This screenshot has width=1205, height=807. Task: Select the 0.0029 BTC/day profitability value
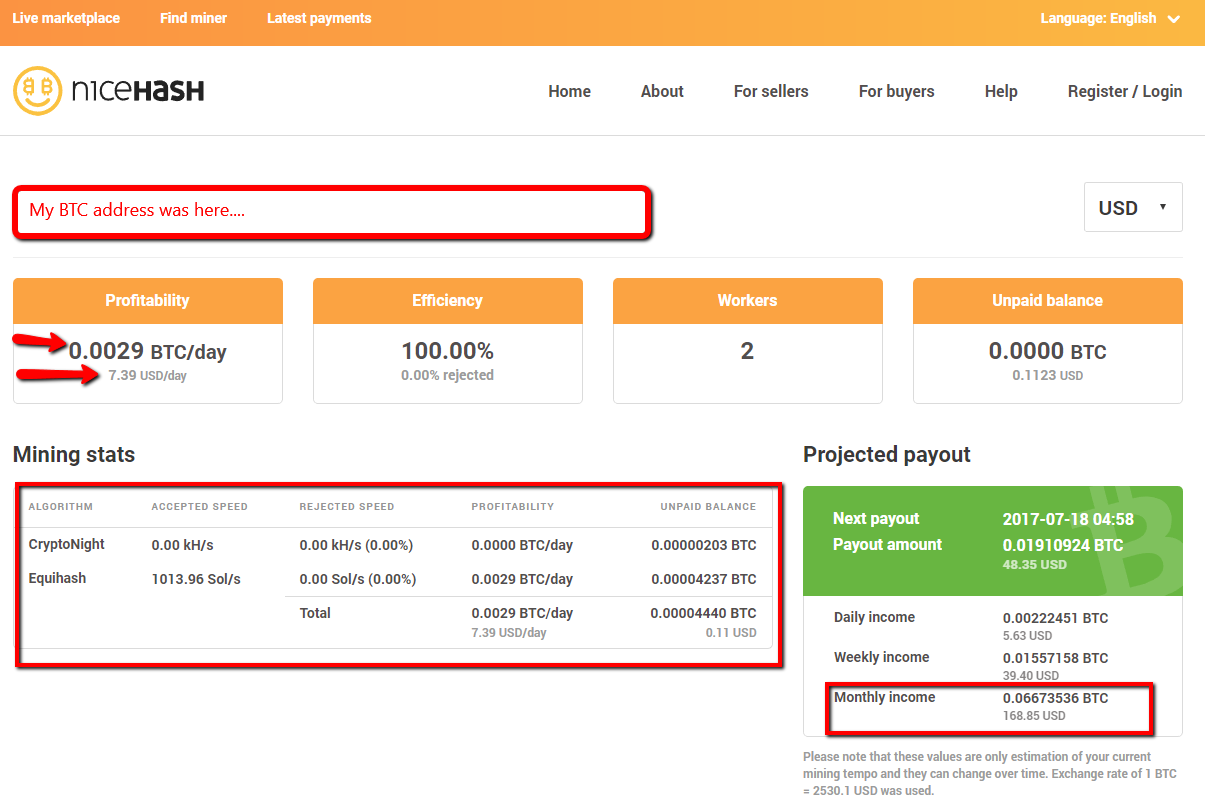tap(148, 351)
